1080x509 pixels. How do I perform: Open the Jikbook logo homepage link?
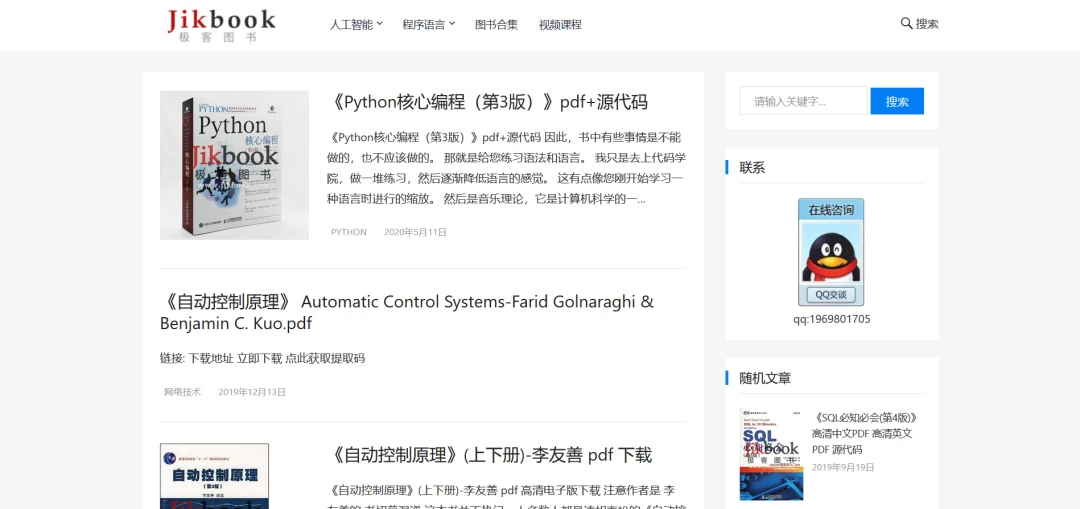click(221, 25)
